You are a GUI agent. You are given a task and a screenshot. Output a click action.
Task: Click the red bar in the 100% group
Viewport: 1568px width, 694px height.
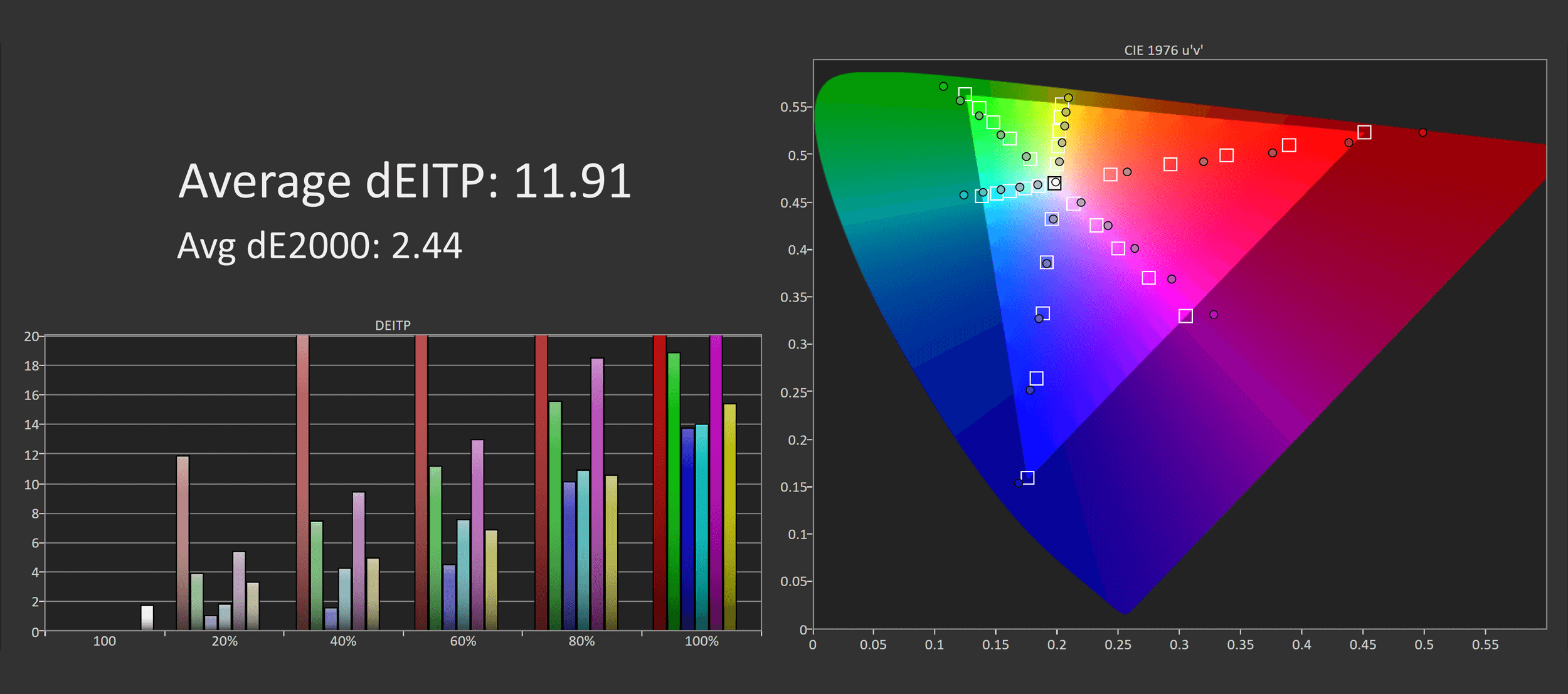point(660,483)
